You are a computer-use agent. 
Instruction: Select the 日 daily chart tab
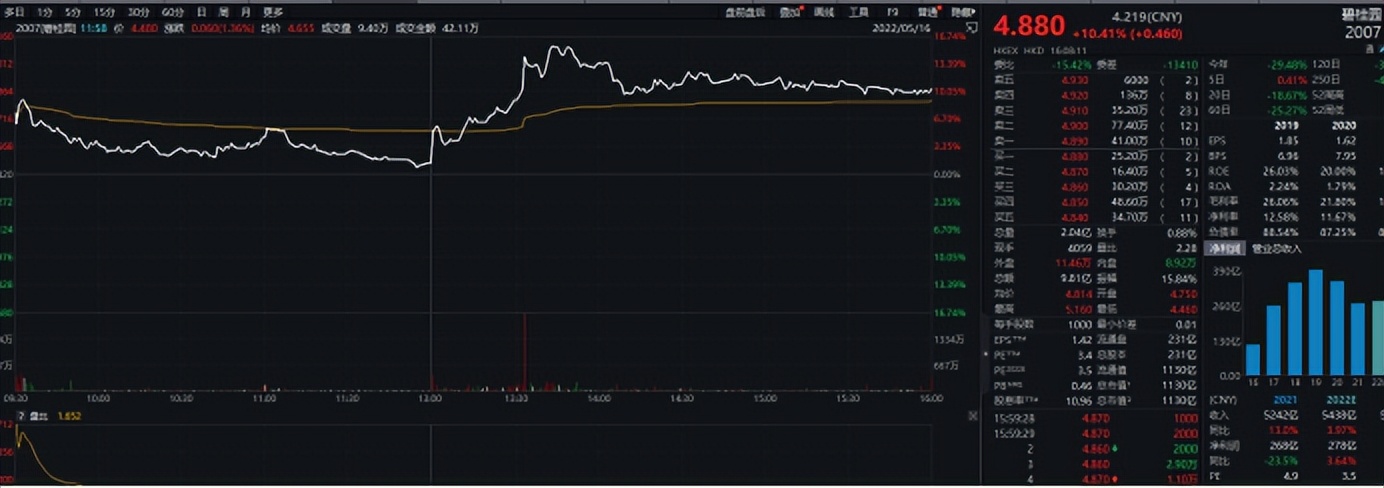(202, 12)
